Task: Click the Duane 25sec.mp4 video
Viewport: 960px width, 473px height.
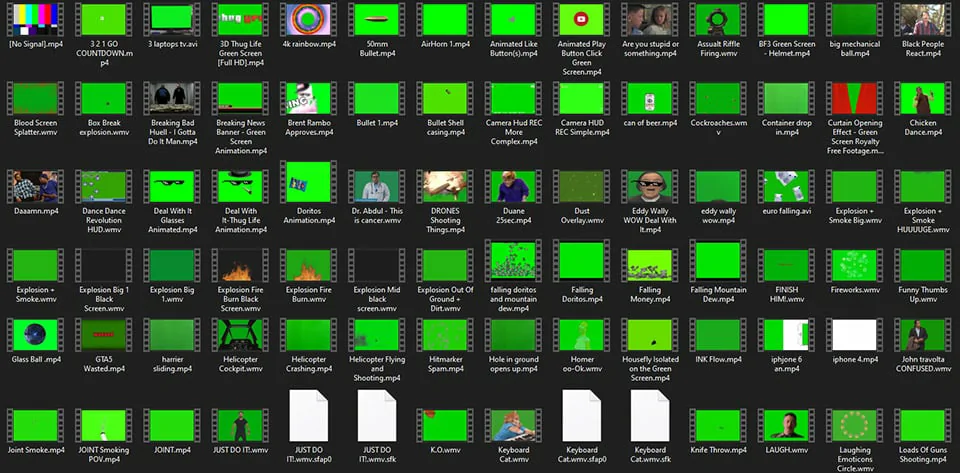Action: [513, 185]
